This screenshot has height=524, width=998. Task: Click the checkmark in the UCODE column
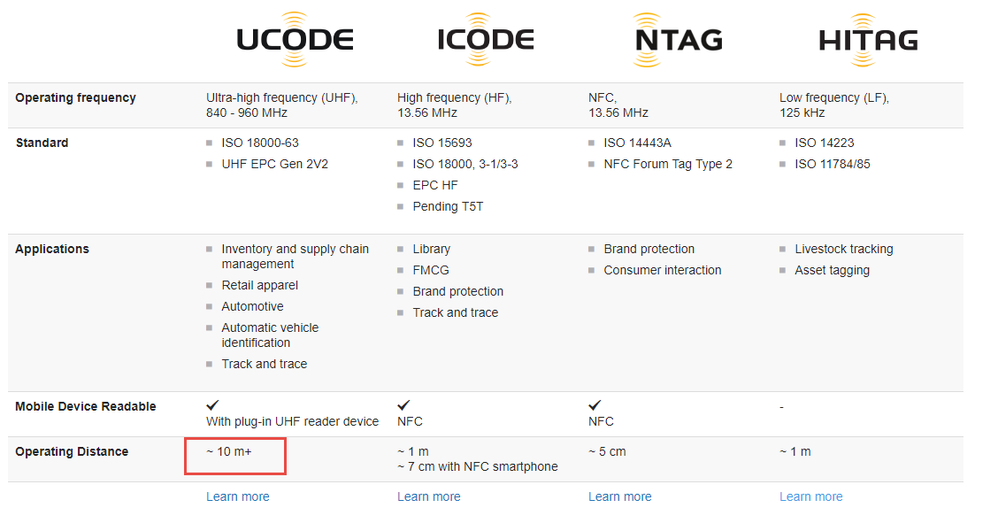coord(213,405)
